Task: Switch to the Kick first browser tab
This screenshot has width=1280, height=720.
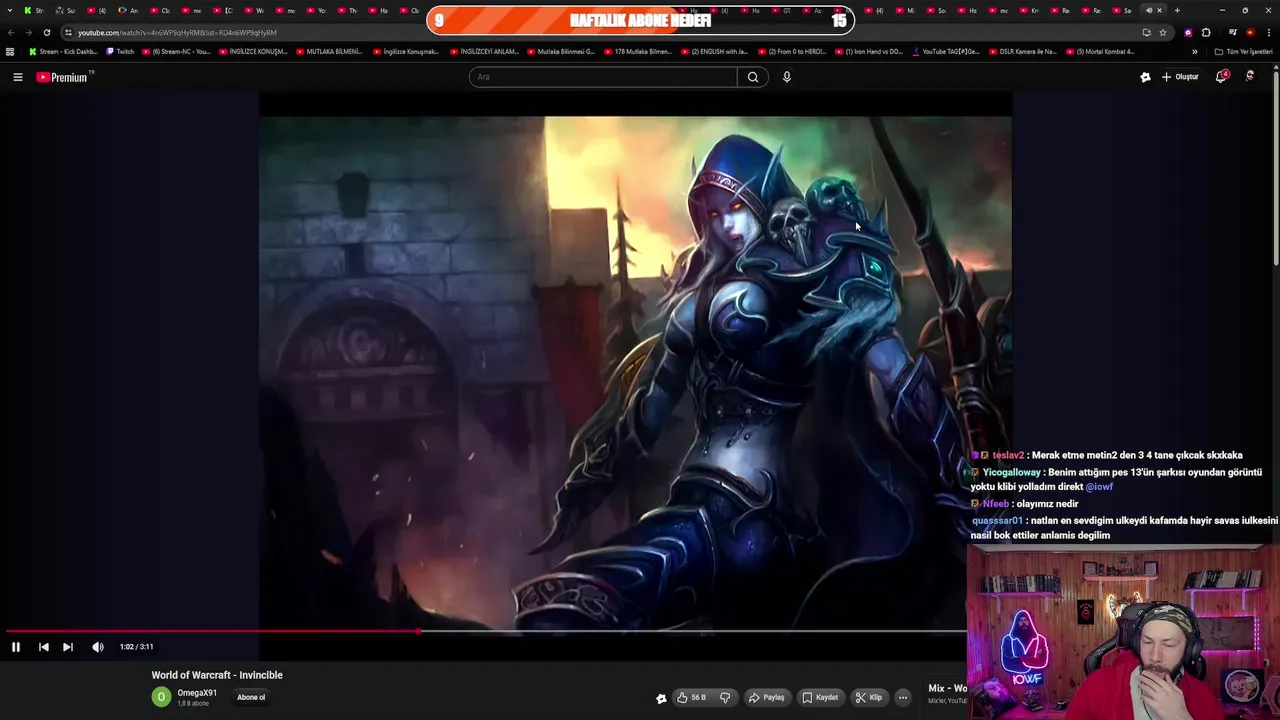Action: pyautogui.click(x=33, y=10)
